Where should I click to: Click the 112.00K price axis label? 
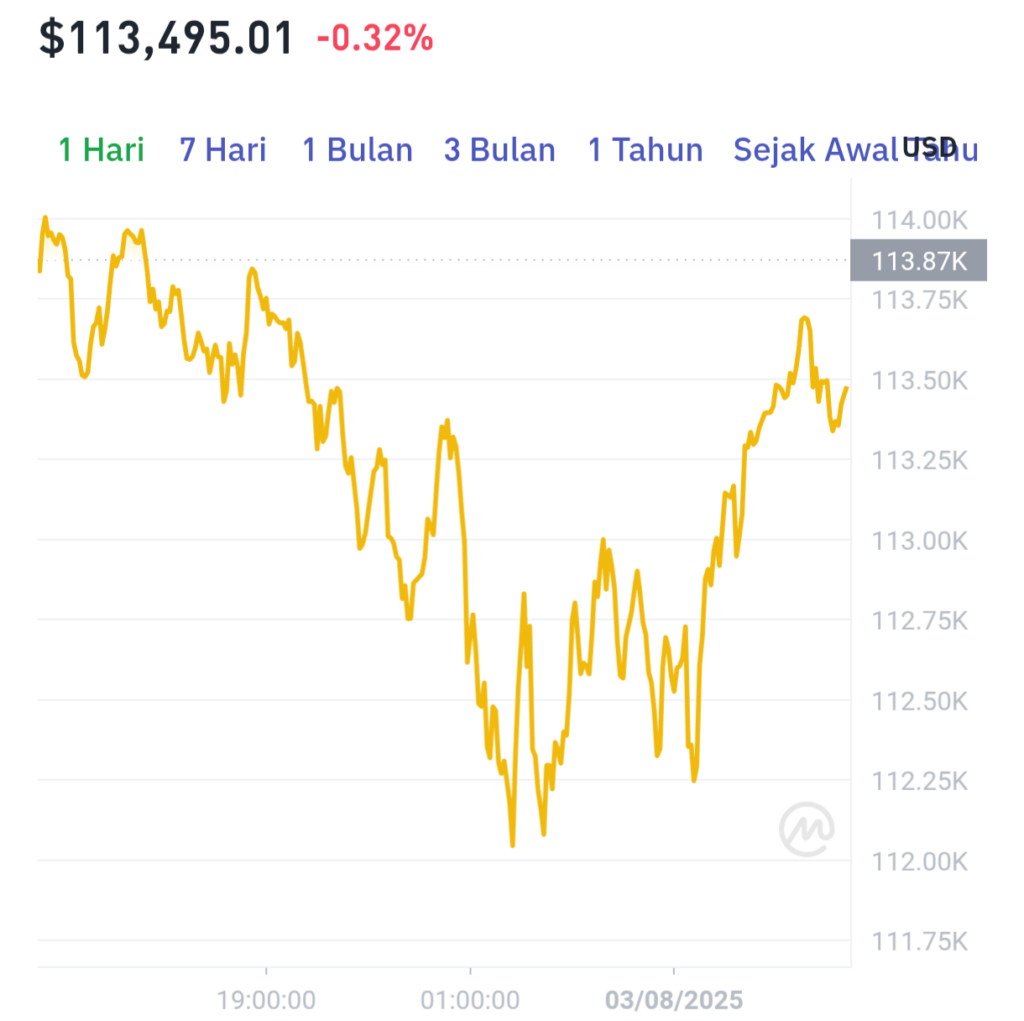coord(920,862)
